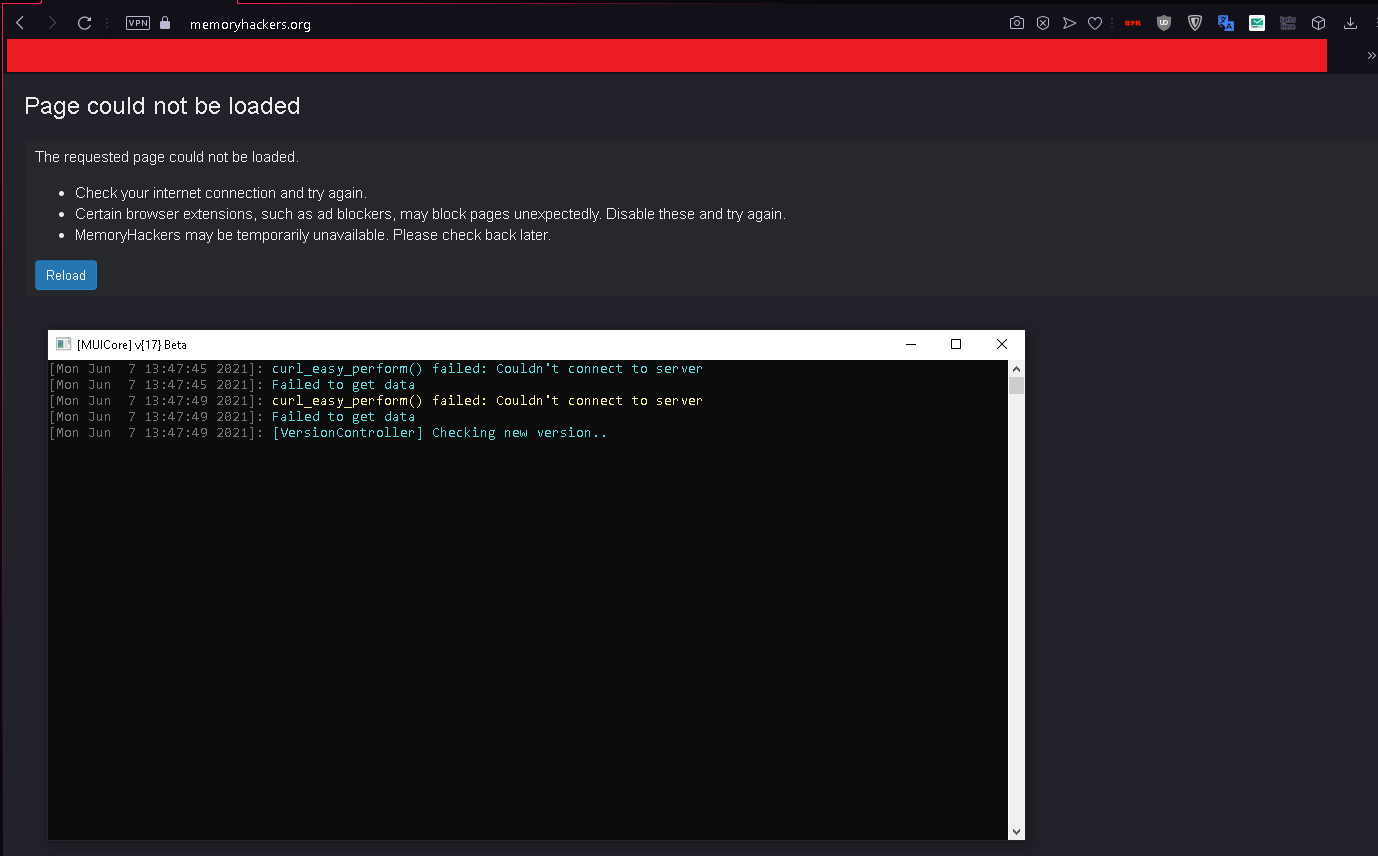Click the console scrollbar down arrow
The height and width of the screenshot is (856, 1378).
pos(1016,832)
